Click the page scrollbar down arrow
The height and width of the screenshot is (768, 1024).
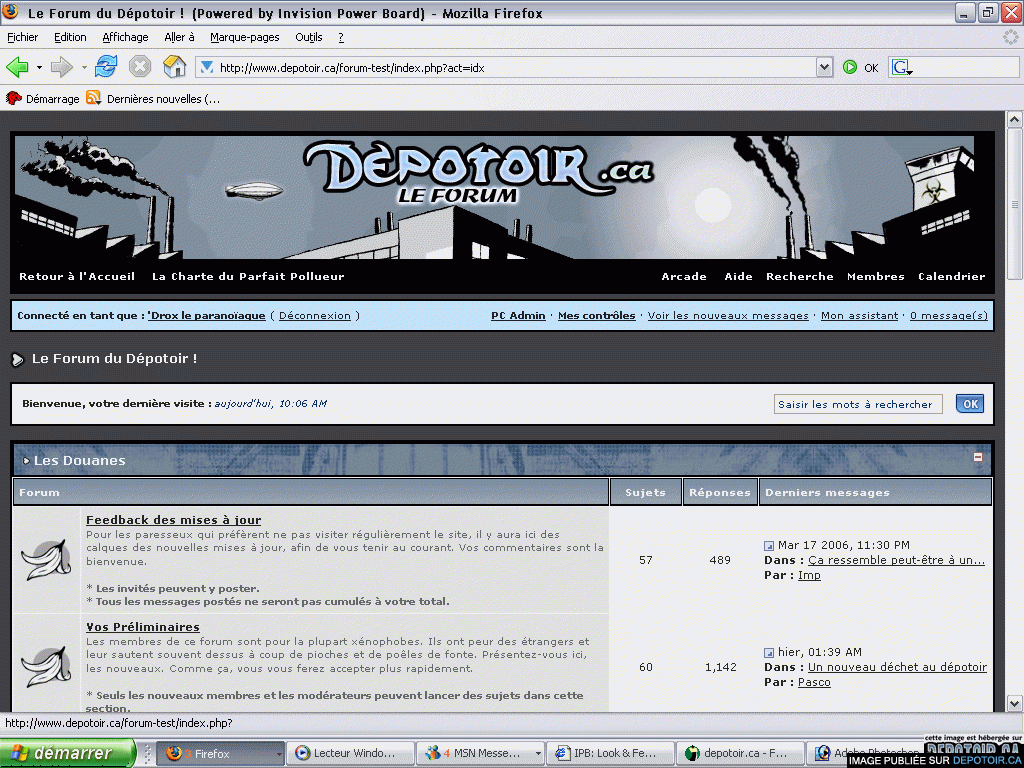click(x=1014, y=703)
